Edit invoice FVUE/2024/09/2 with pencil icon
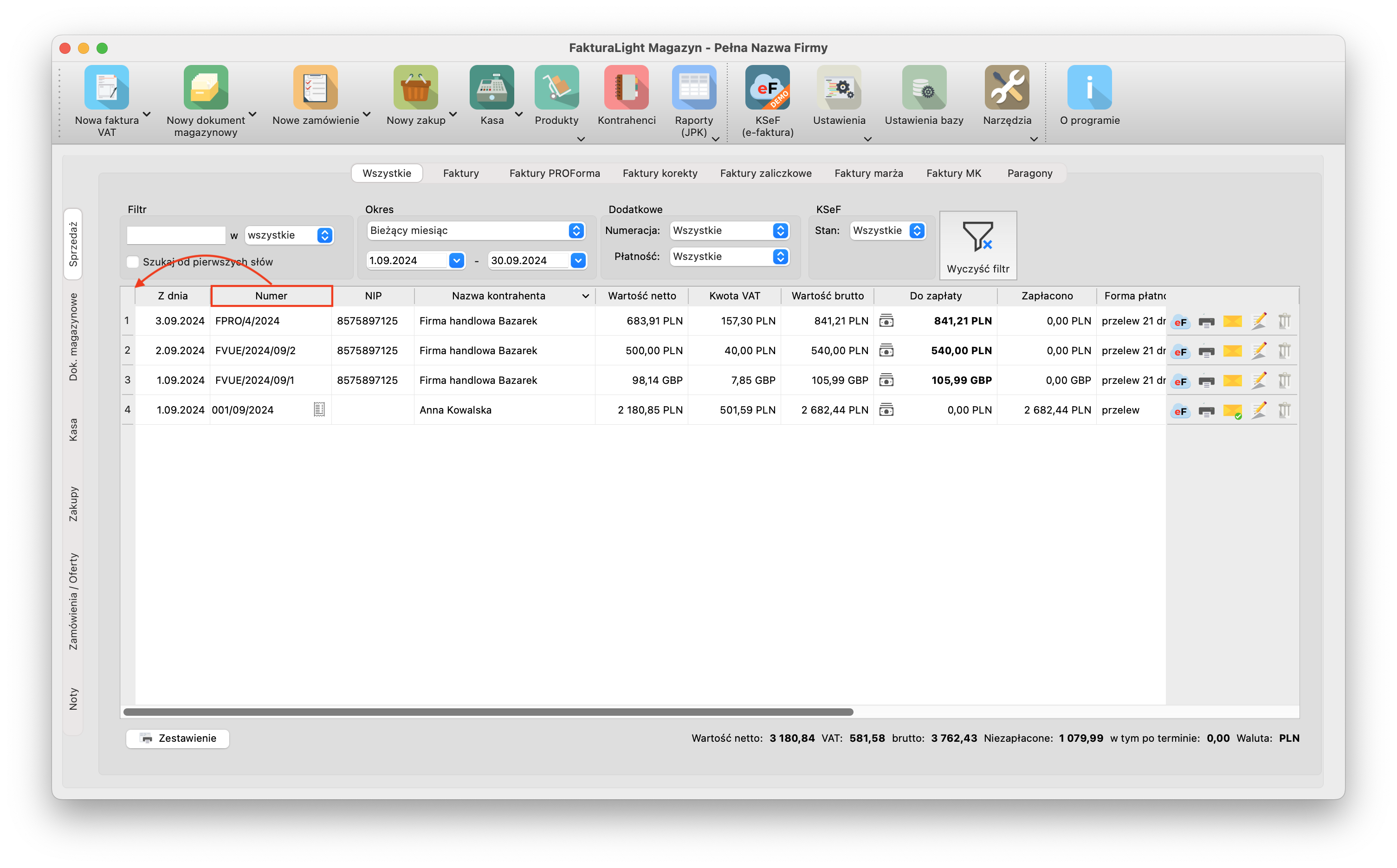 coord(1259,351)
